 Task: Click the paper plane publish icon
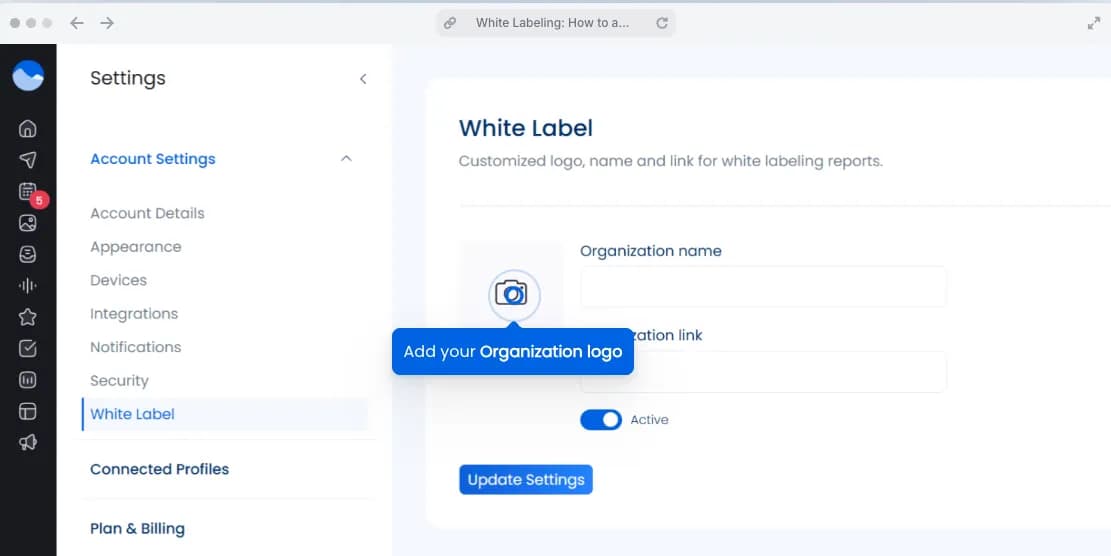28,160
